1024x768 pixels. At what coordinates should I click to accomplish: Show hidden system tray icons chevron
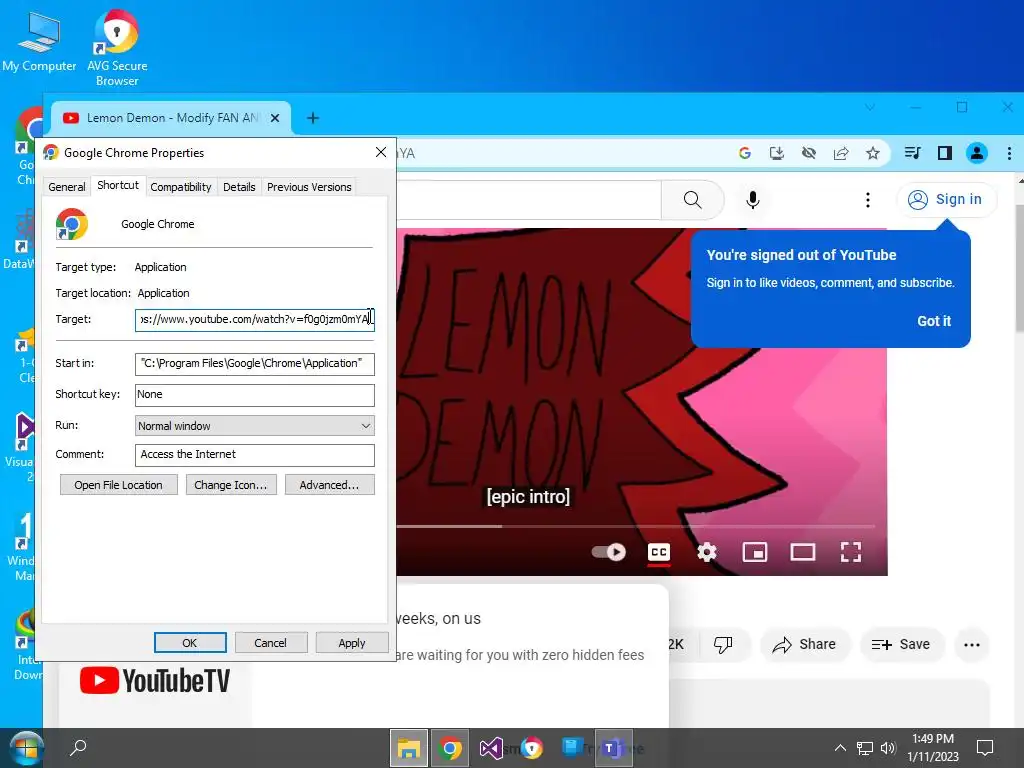pos(840,748)
